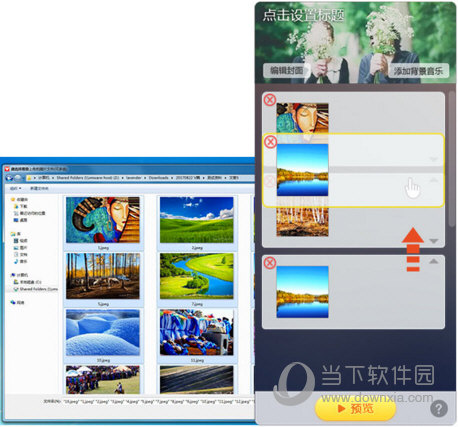458x427 pixels.
Task: Select Downloads breadcrumb in address bar
Action: click(158, 178)
